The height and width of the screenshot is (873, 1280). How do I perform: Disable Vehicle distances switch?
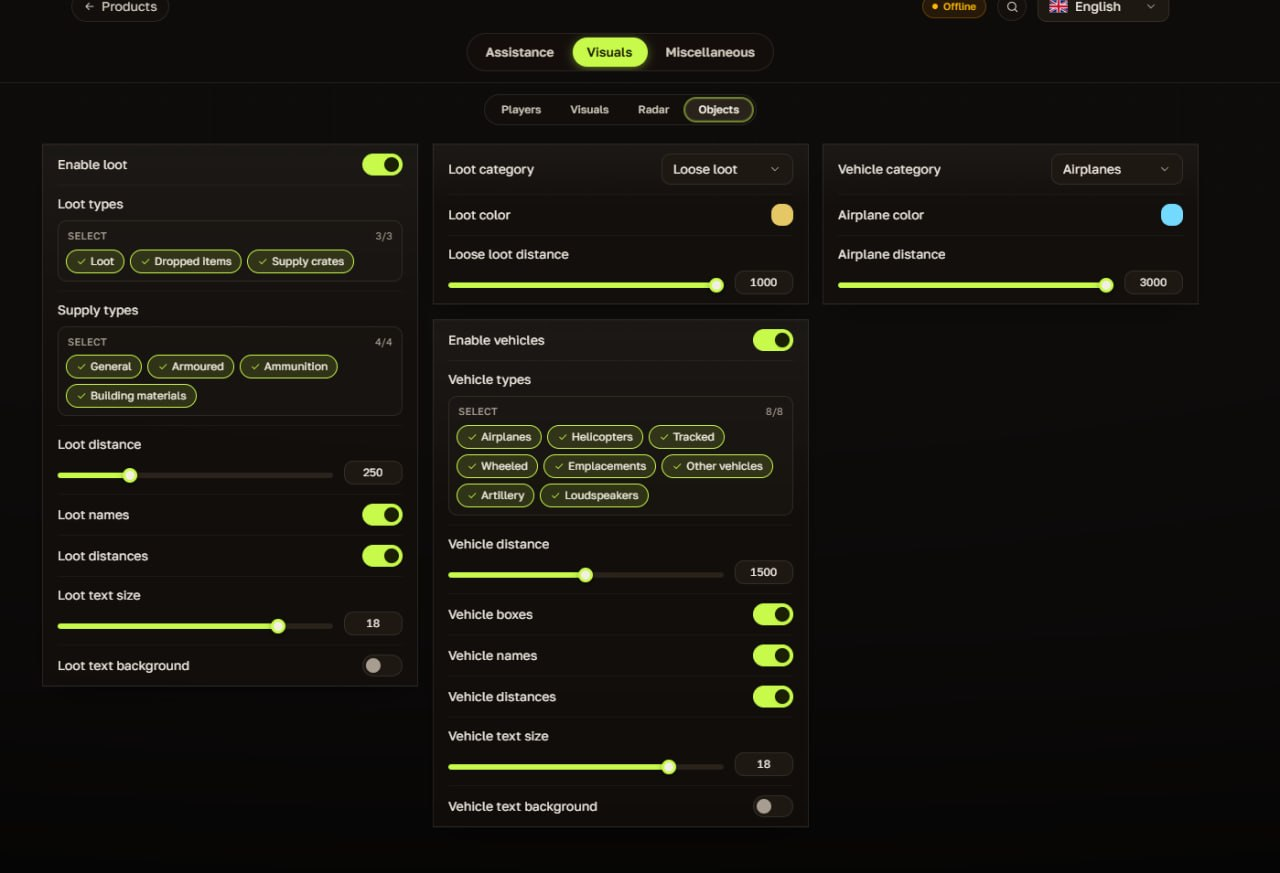(x=773, y=697)
